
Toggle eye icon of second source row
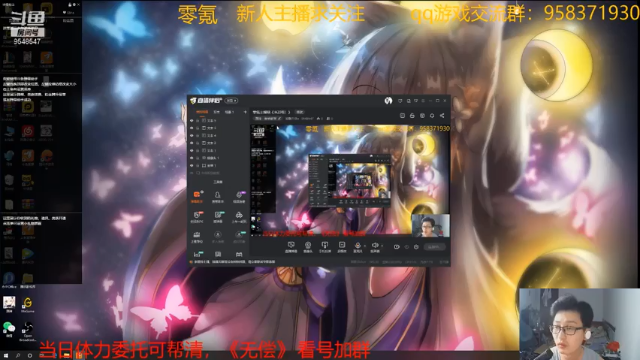[191, 128]
